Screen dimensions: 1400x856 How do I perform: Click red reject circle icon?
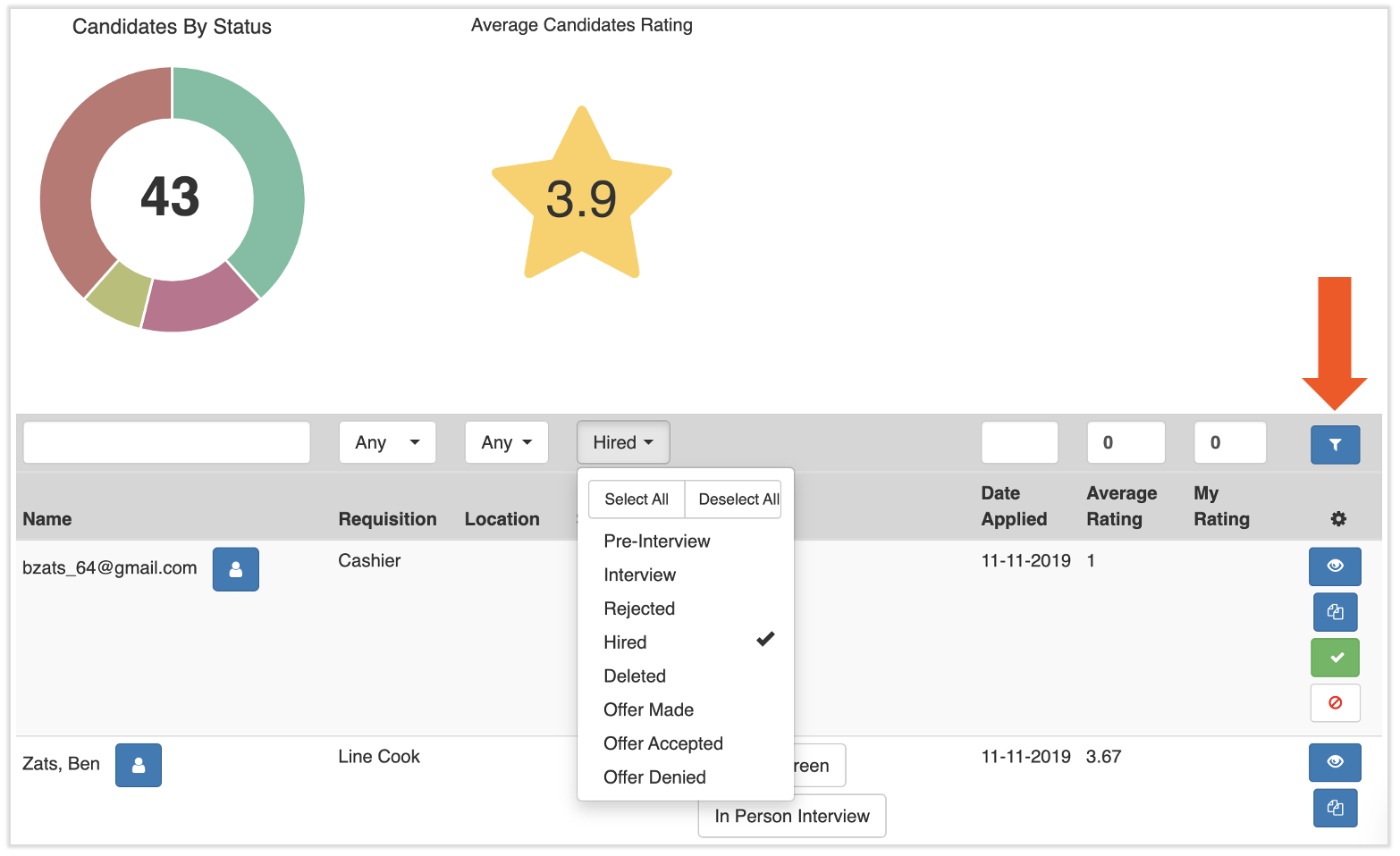(1335, 703)
